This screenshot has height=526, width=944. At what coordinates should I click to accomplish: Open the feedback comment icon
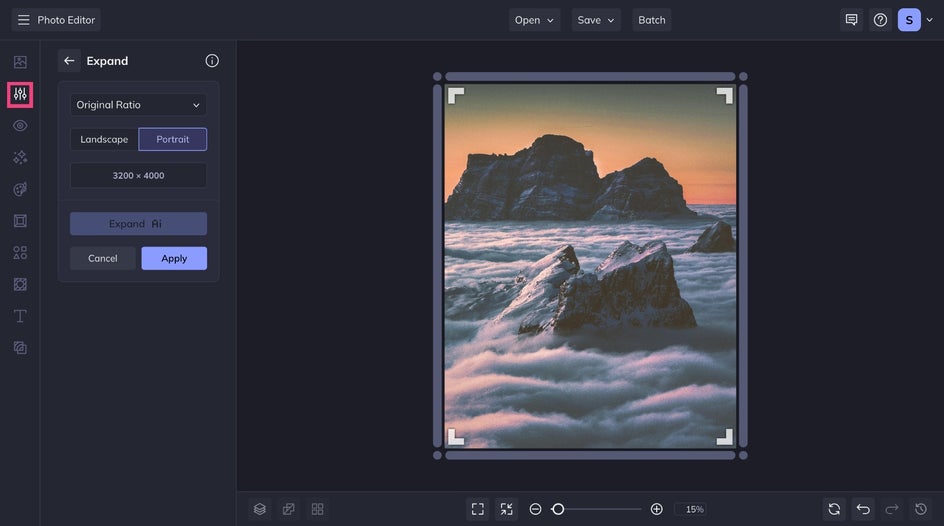tap(851, 20)
